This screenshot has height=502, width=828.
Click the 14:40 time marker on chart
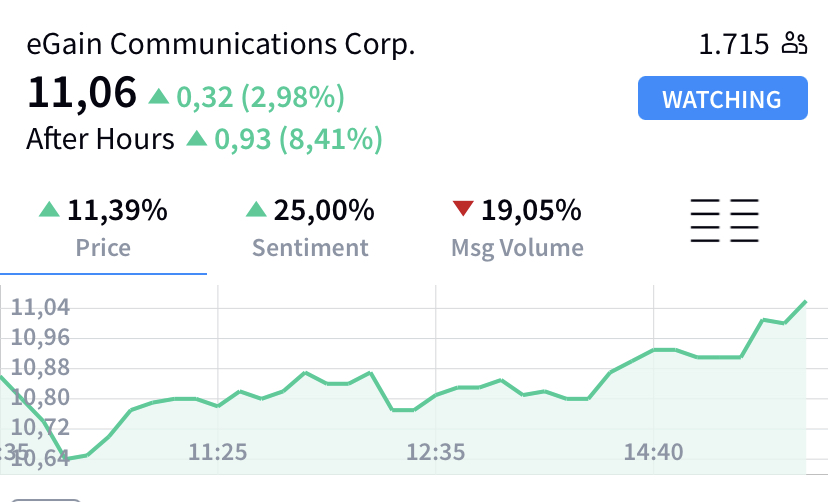654,452
